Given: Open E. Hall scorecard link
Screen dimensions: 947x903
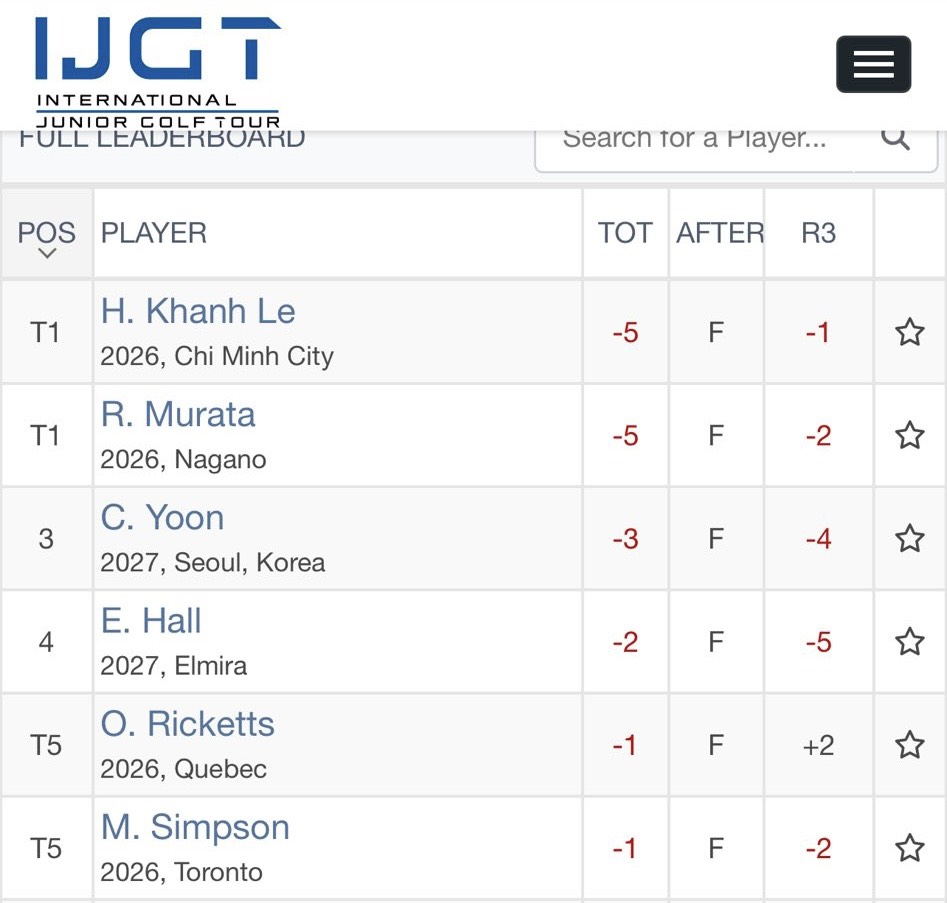Looking at the screenshot, I should 151,621.
